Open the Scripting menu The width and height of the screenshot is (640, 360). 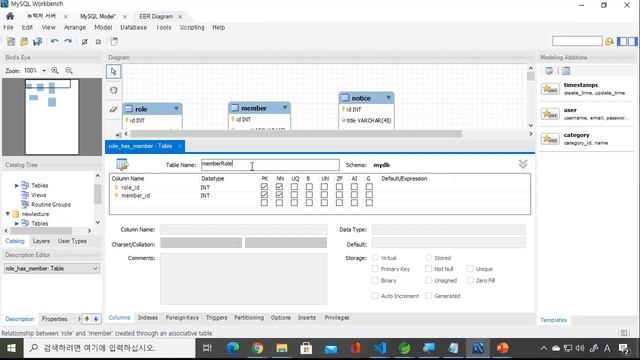point(192,27)
